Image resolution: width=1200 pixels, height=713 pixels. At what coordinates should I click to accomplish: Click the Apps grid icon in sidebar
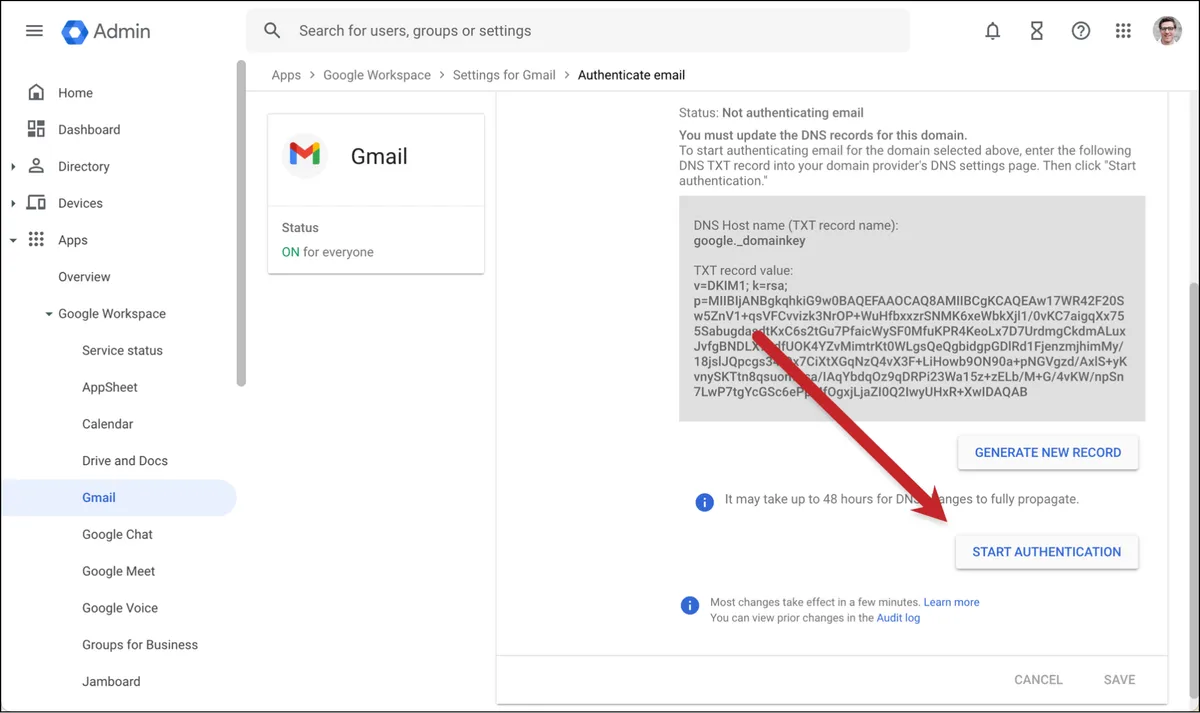tap(36, 240)
